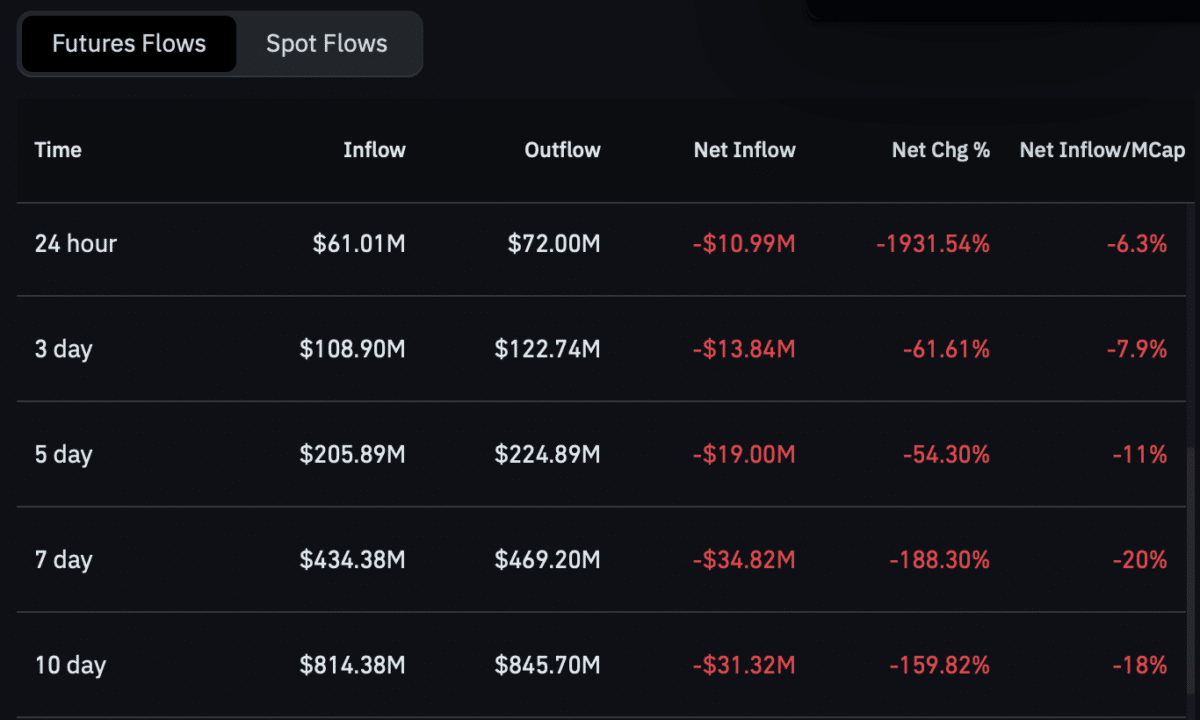1200x720 pixels.
Task: Switch to the Spot Flows tab
Action: point(327,44)
